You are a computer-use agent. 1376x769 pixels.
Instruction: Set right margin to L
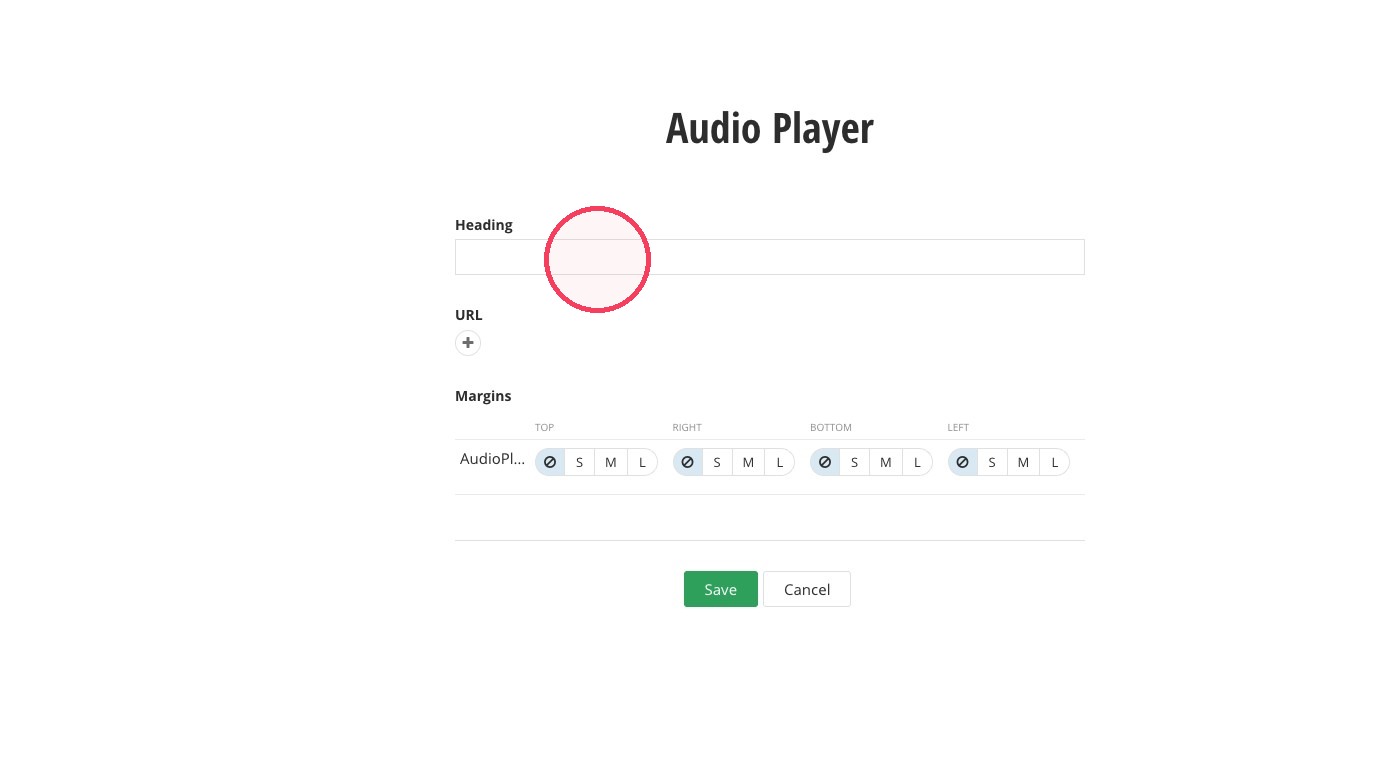coord(780,462)
